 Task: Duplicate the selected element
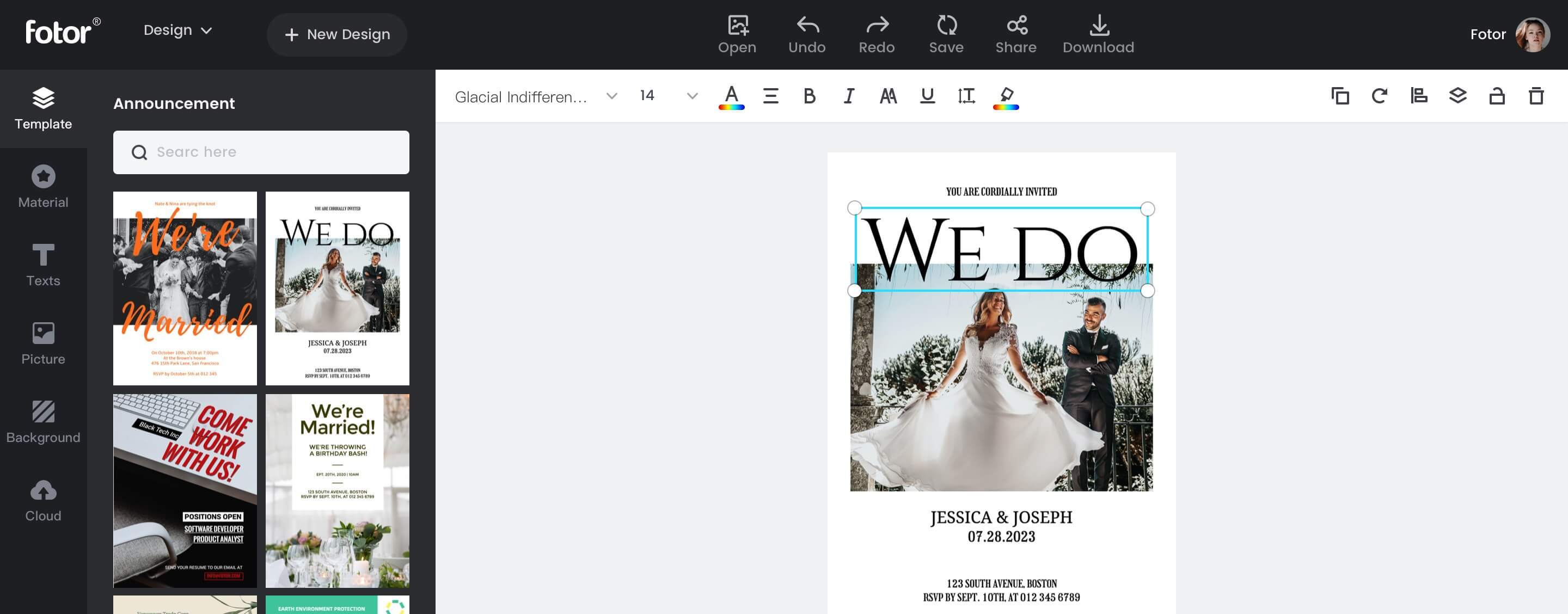coord(1340,96)
